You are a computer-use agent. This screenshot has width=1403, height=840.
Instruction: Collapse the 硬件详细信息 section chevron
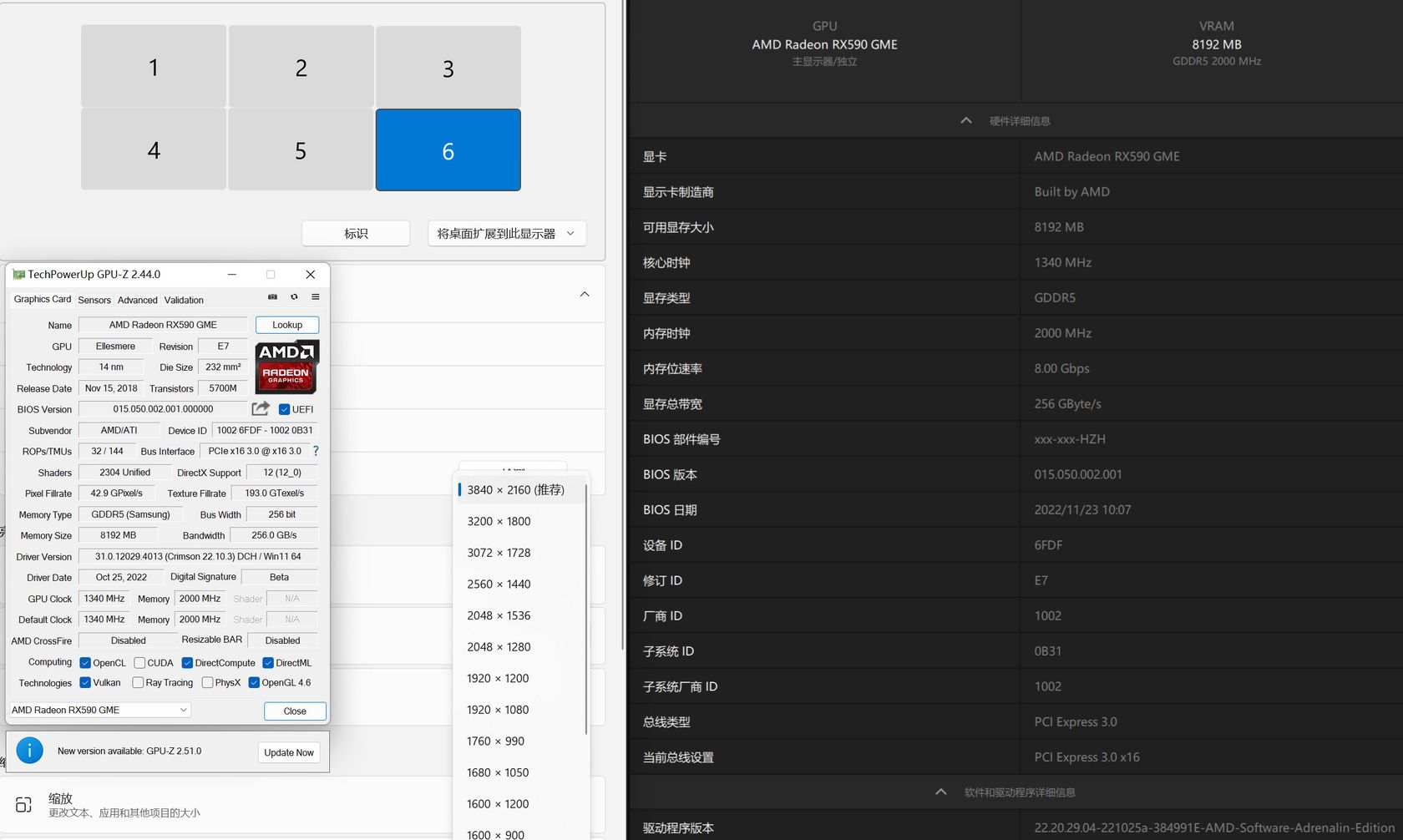tap(966, 120)
